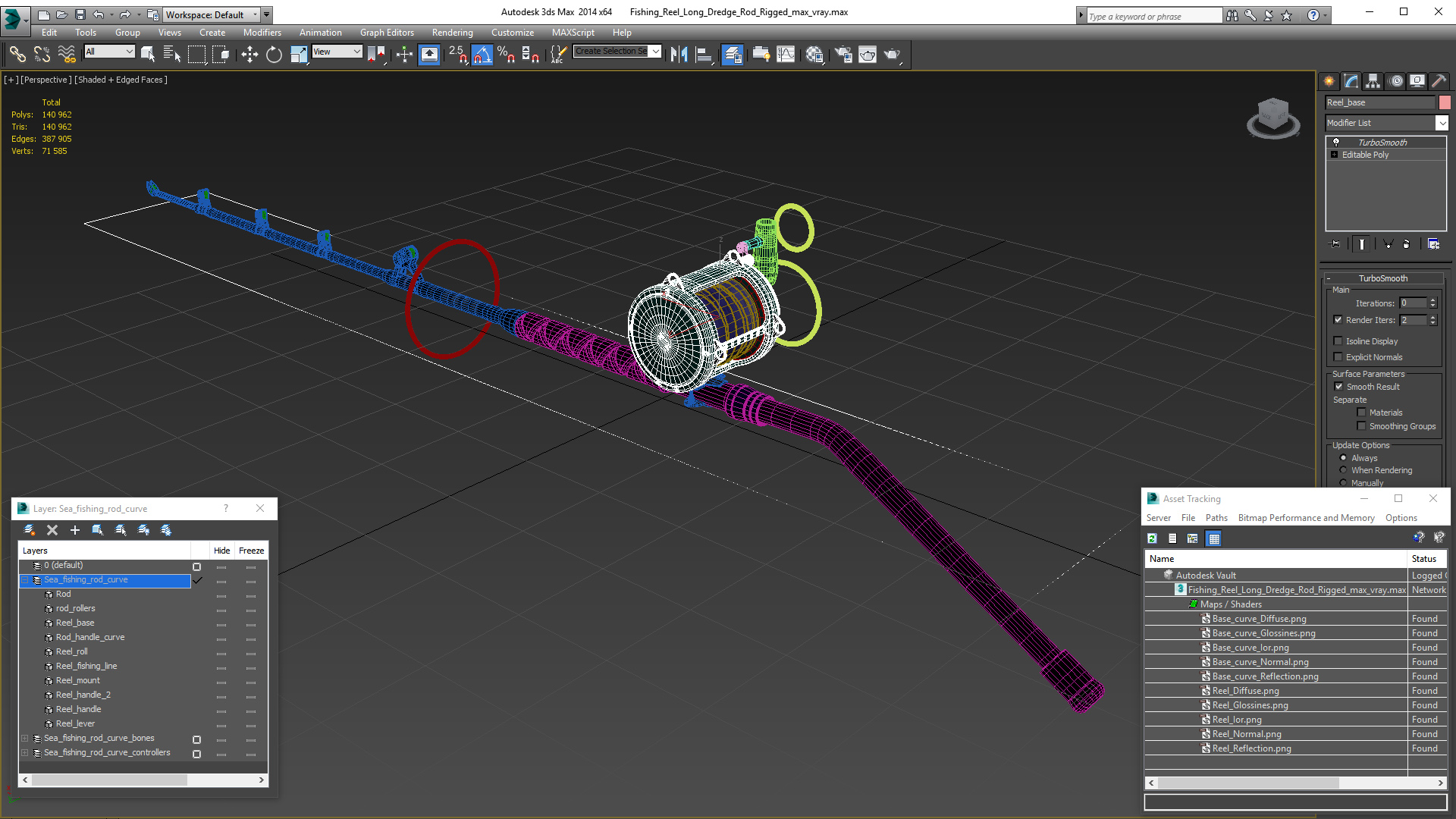Open the Hierarchy command panel tab
The width and height of the screenshot is (1456, 819).
tap(1373, 81)
